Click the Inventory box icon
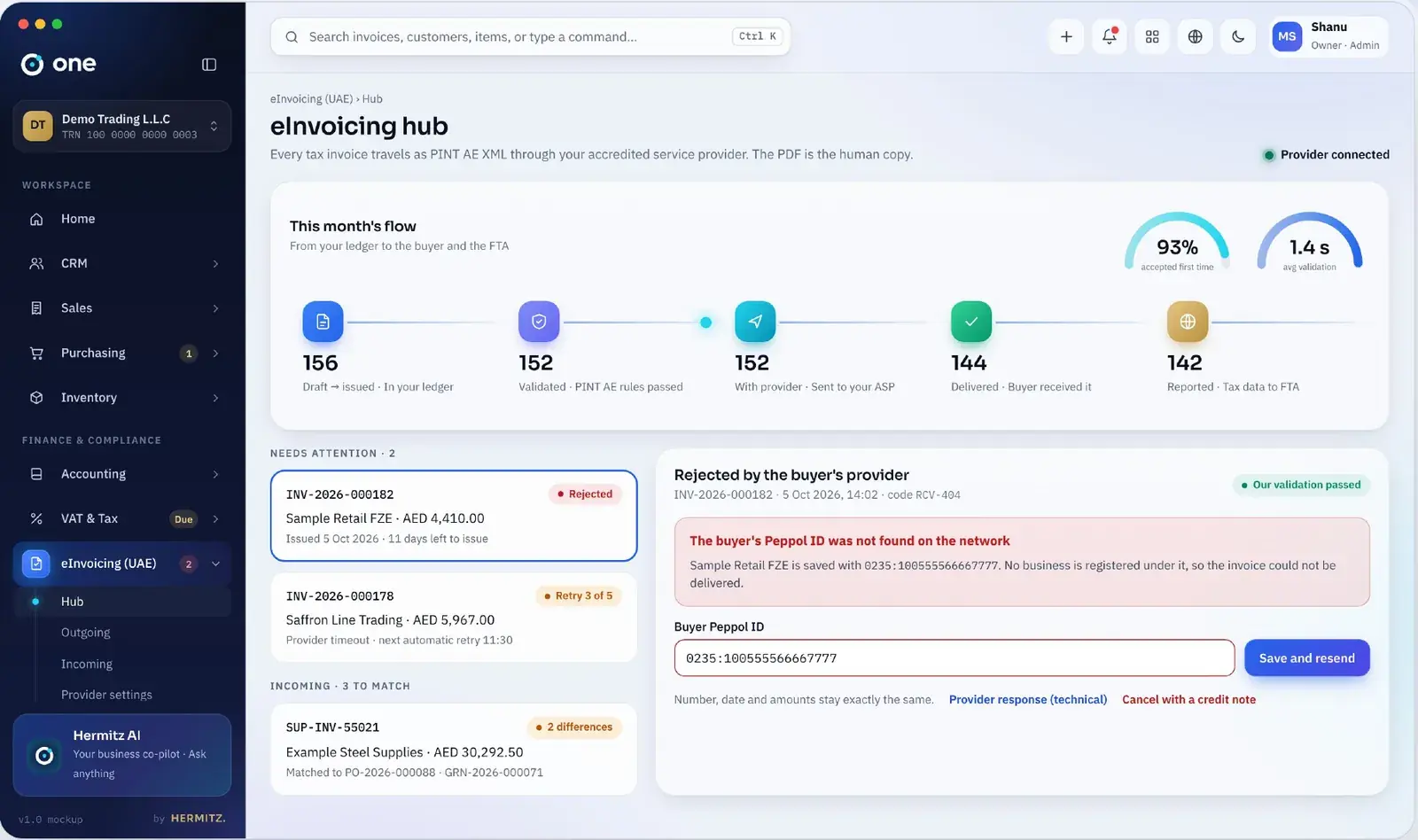This screenshot has width=1418, height=840. pyautogui.click(x=36, y=398)
